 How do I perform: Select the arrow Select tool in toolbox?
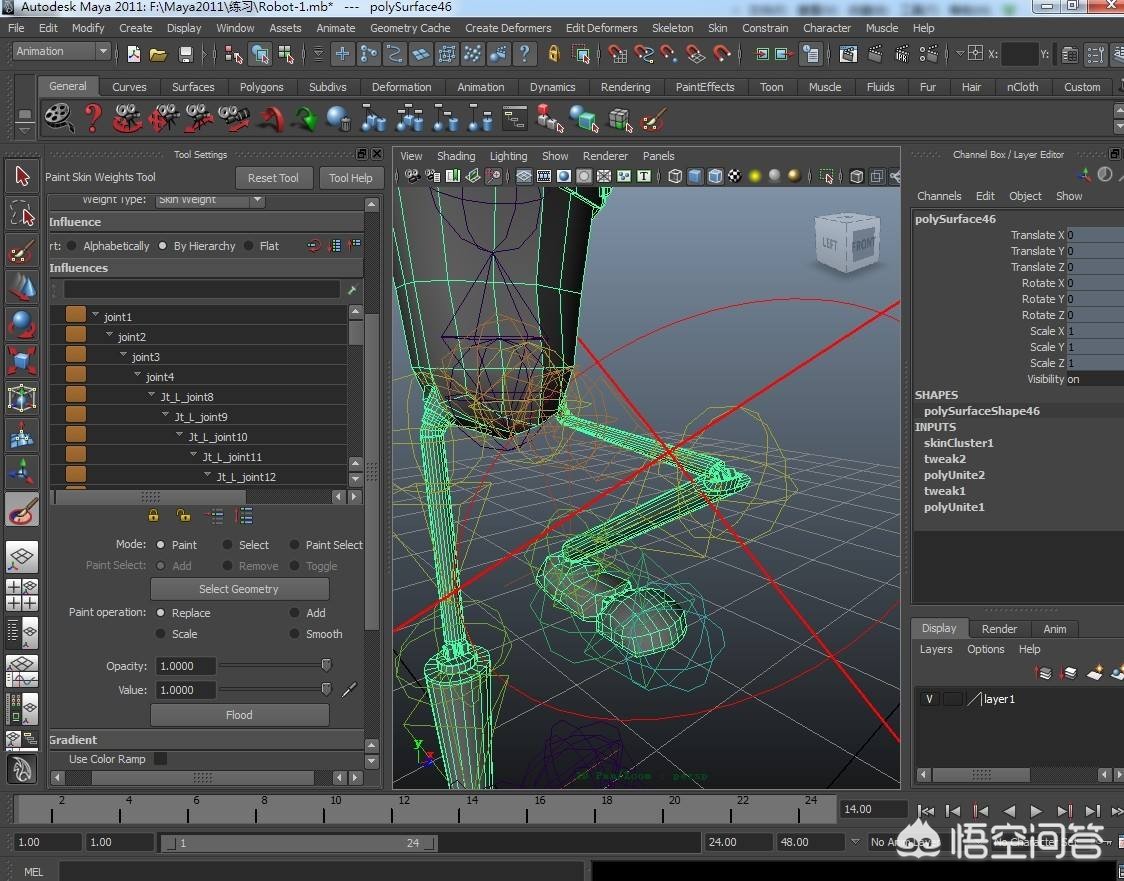coord(22,176)
